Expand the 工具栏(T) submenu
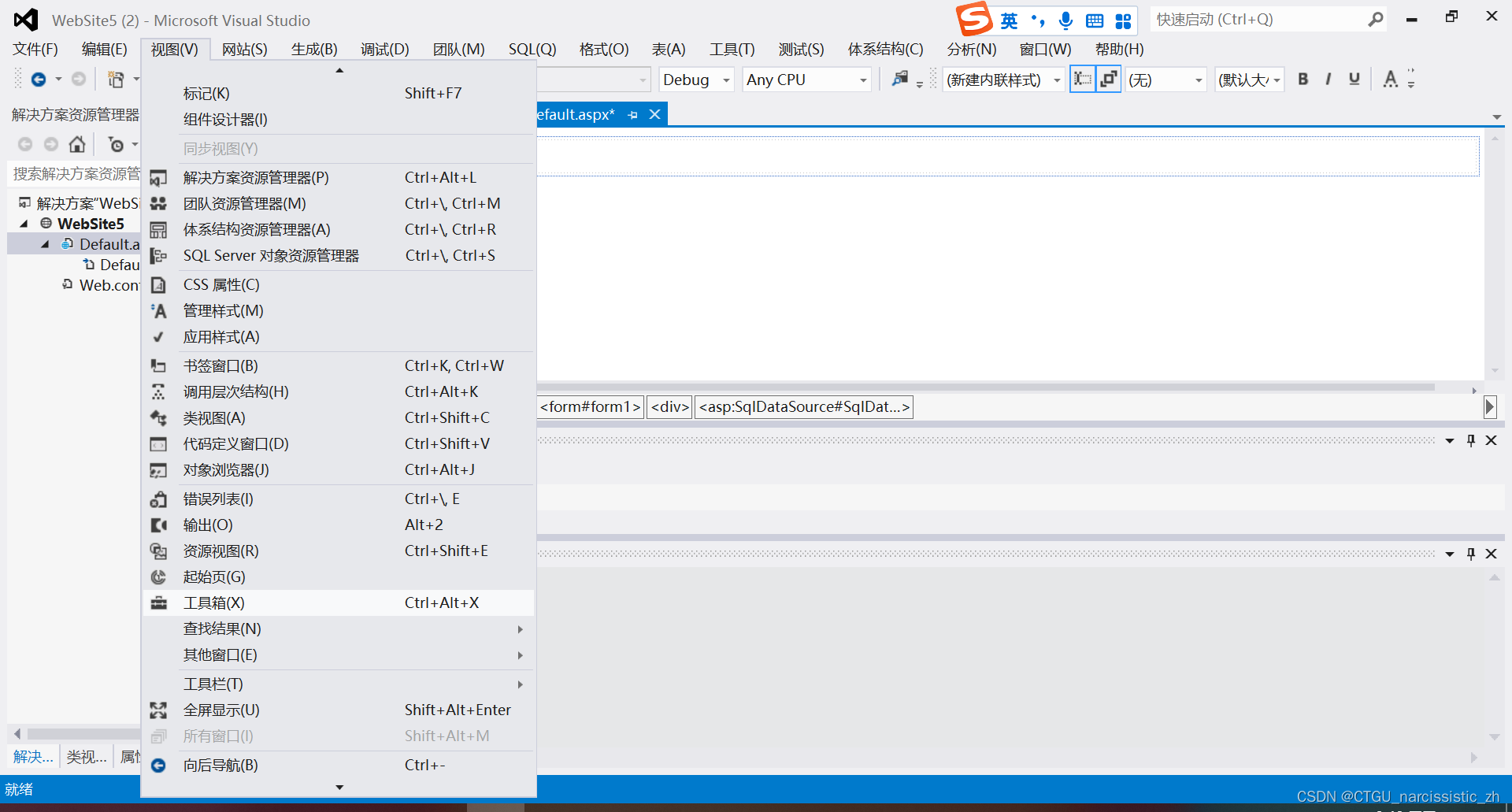Image resolution: width=1512 pixels, height=812 pixels. tap(339, 684)
